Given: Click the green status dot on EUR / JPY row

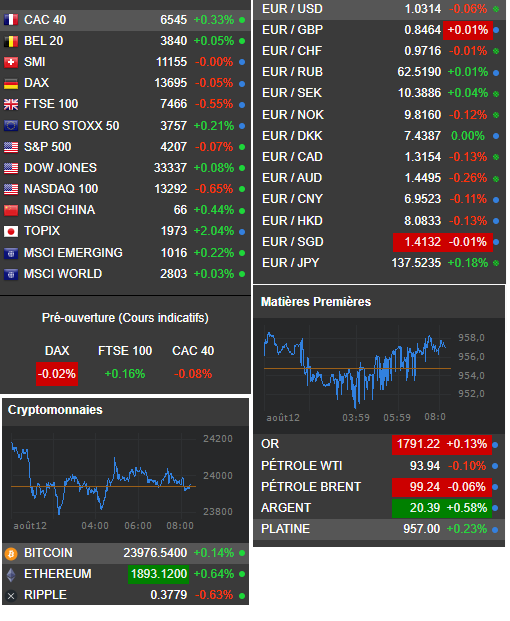Looking at the screenshot, I should 496,263.
